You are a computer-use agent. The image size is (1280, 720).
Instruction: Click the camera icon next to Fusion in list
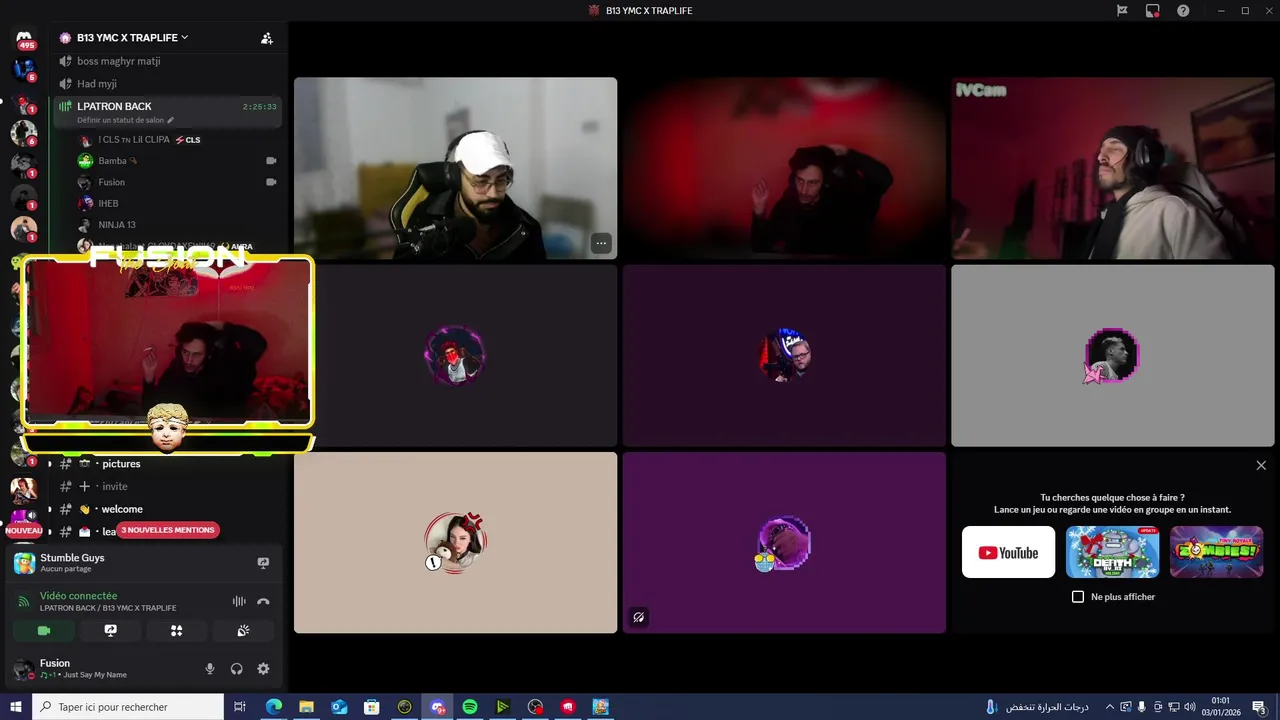(x=271, y=182)
